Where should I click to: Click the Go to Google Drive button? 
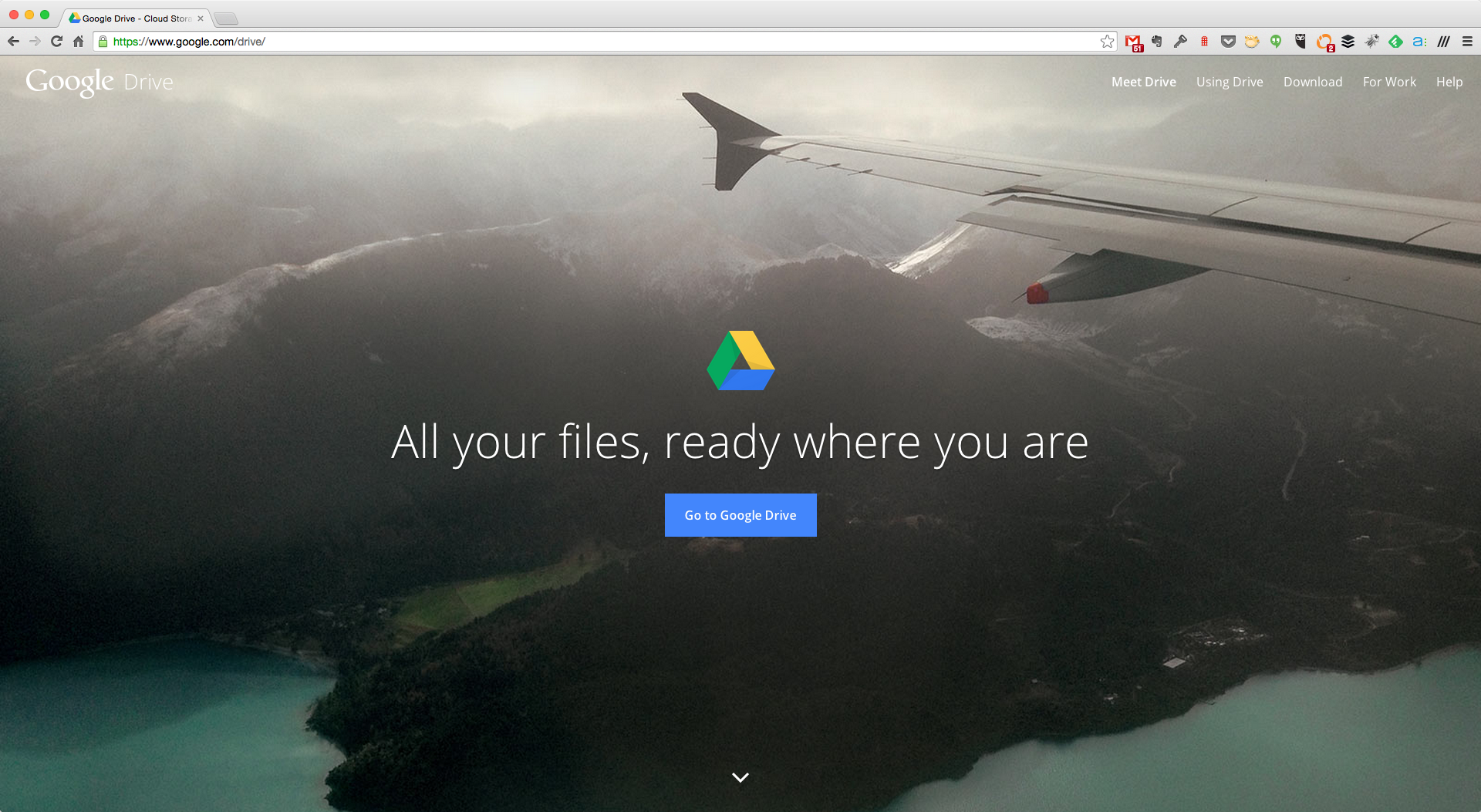(x=740, y=515)
